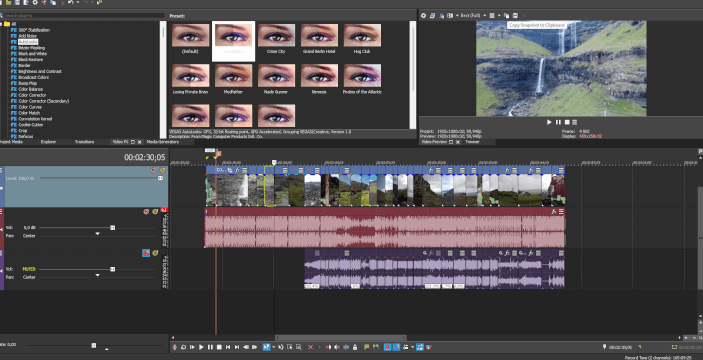Select the Normal Edit tool
Image resolution: width=703 pixels, height=360 pixels.
[266, 347]
